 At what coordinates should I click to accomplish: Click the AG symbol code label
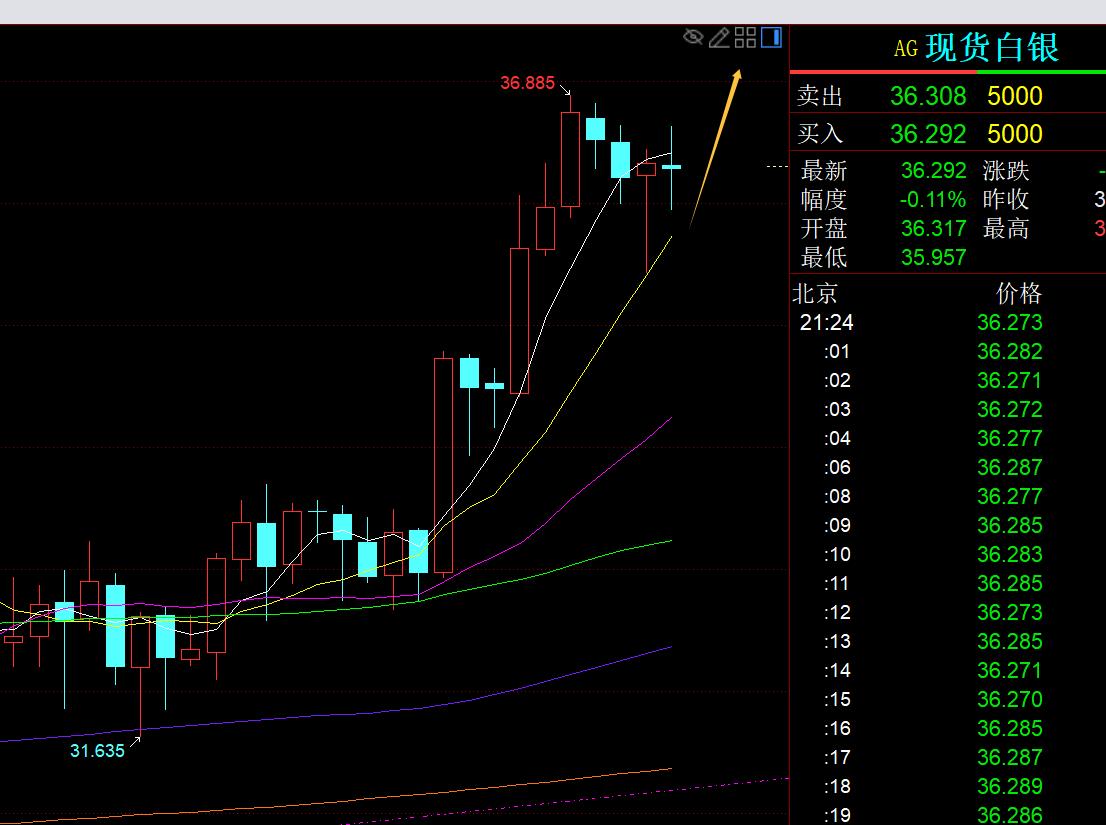coord(905,49)
